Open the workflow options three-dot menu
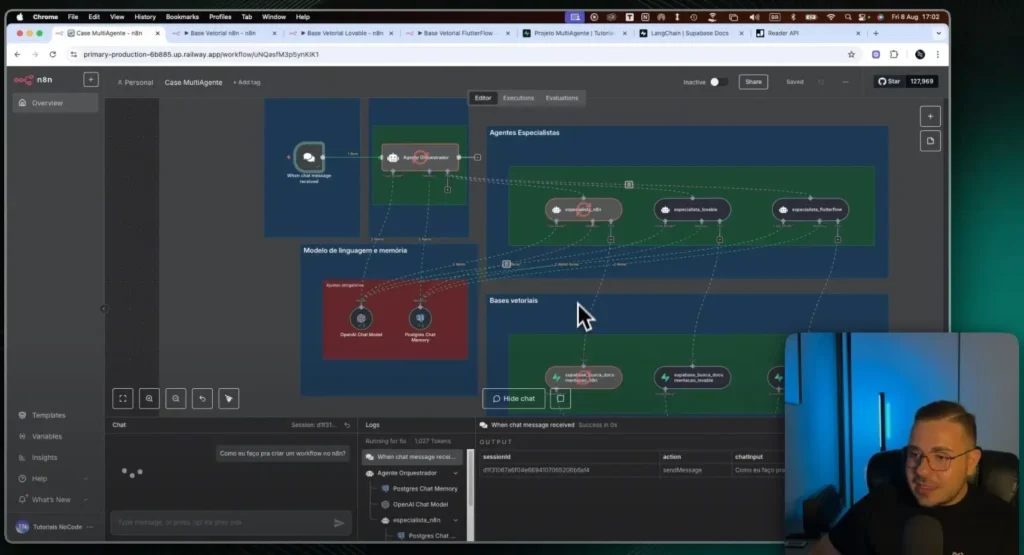The height and width of the screenshot is (555, 1024). [x=845, y=82]
